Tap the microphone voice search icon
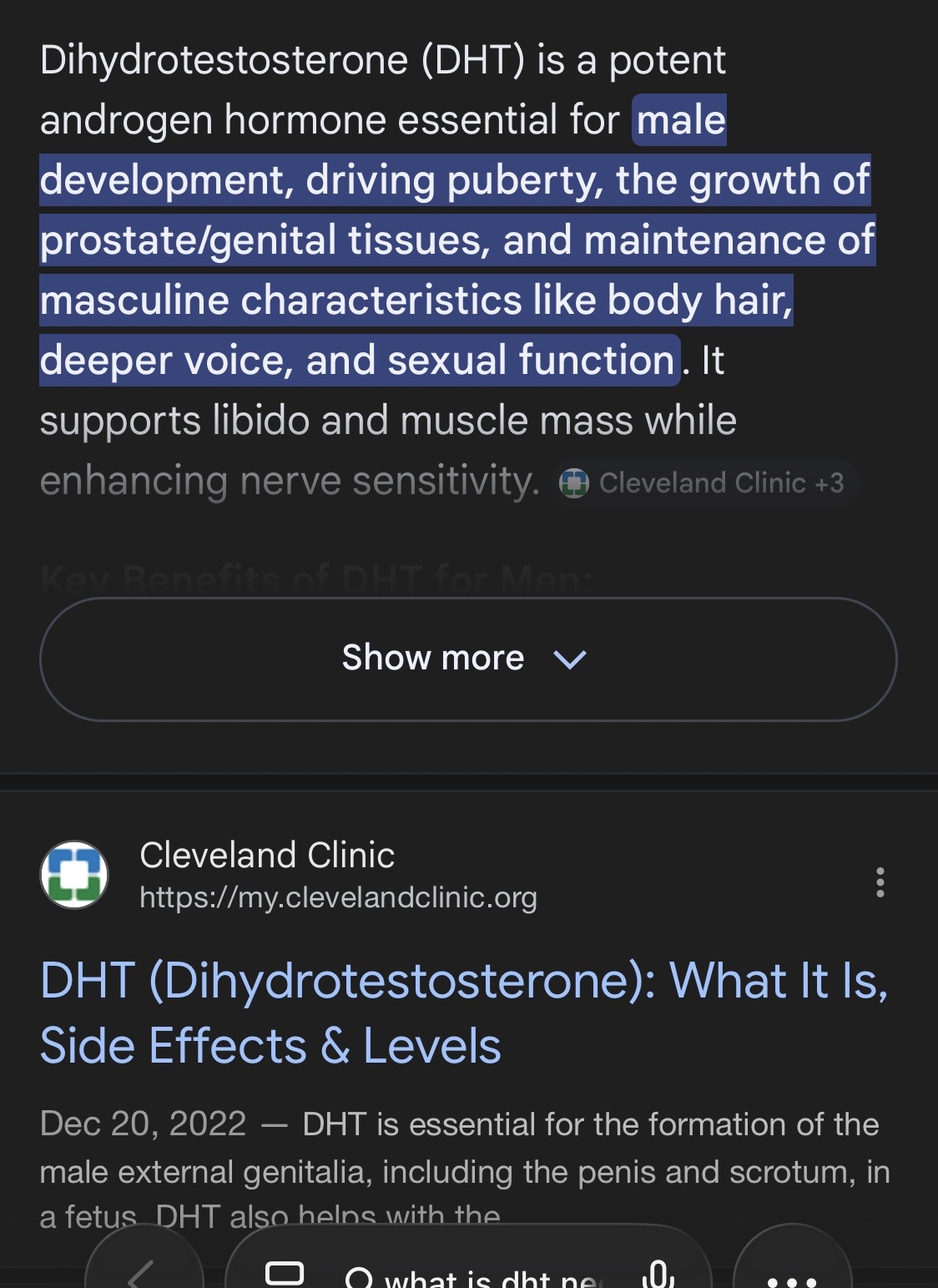This screenshot has height=1288, width=938. (658, 1275)
